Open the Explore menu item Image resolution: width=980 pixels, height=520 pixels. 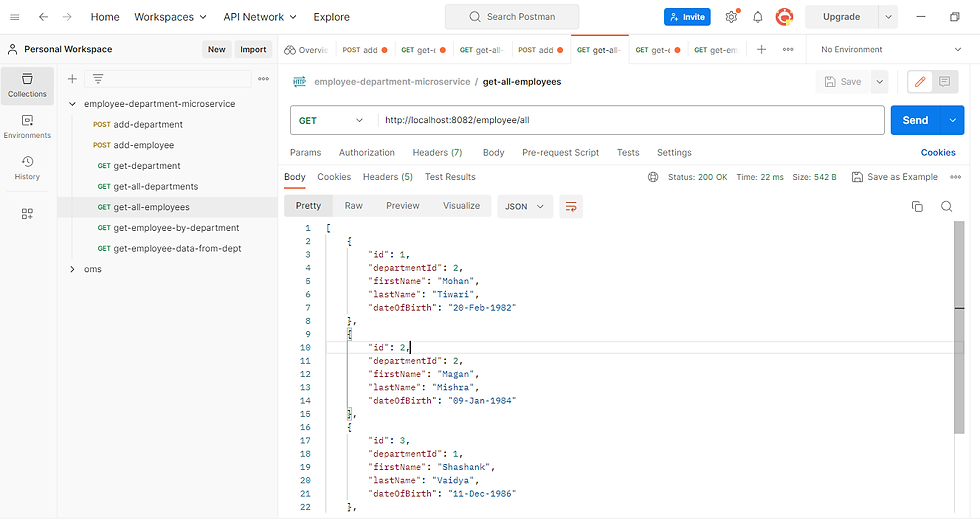click(331, 17)
